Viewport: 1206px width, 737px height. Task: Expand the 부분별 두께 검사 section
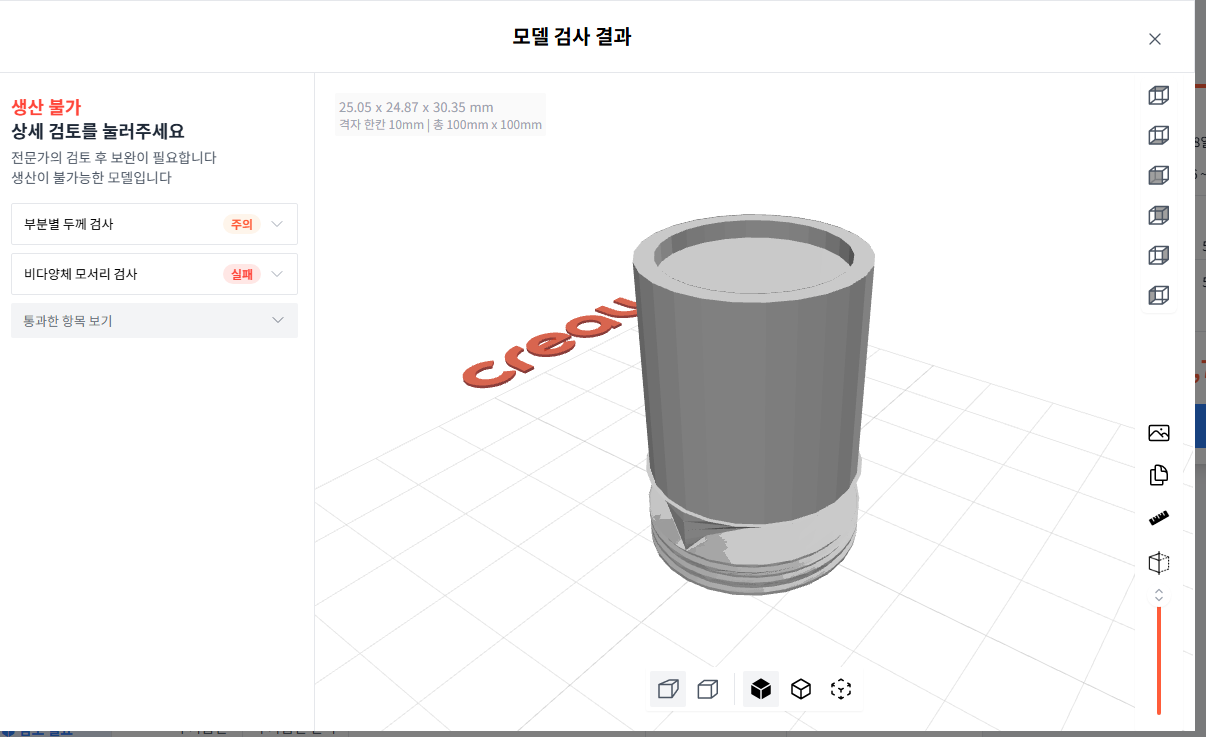(154, 224)
